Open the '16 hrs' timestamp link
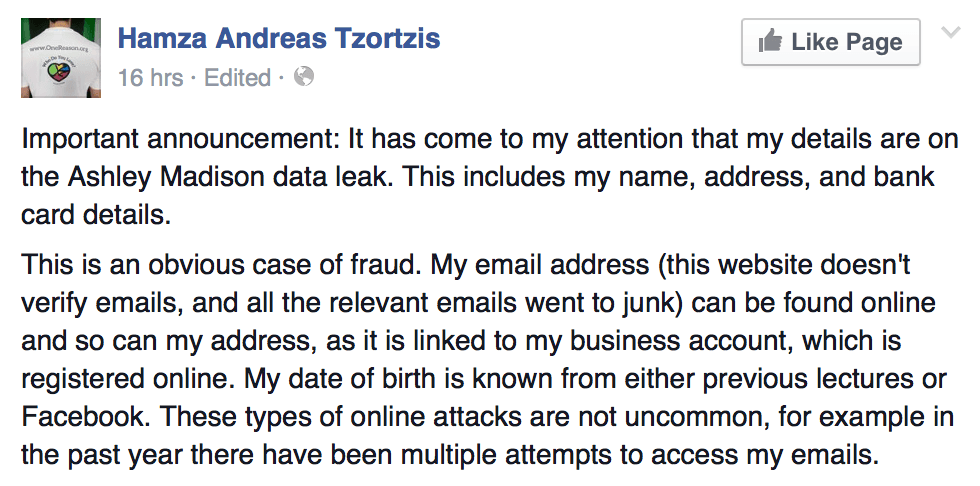The width and height of the screenshot is (980, 486). point(150,78)
